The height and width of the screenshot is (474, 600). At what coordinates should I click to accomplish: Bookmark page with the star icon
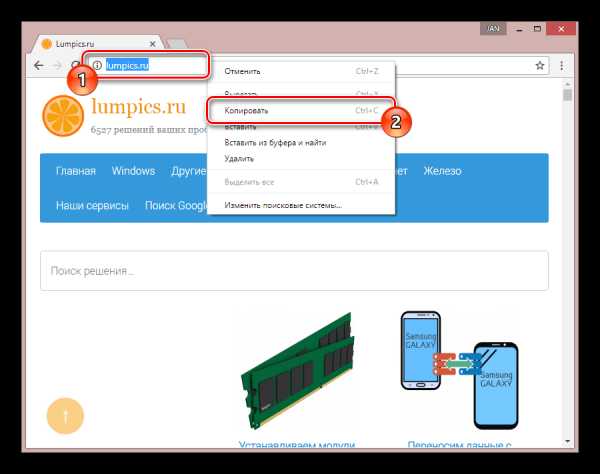coord(540,65)
